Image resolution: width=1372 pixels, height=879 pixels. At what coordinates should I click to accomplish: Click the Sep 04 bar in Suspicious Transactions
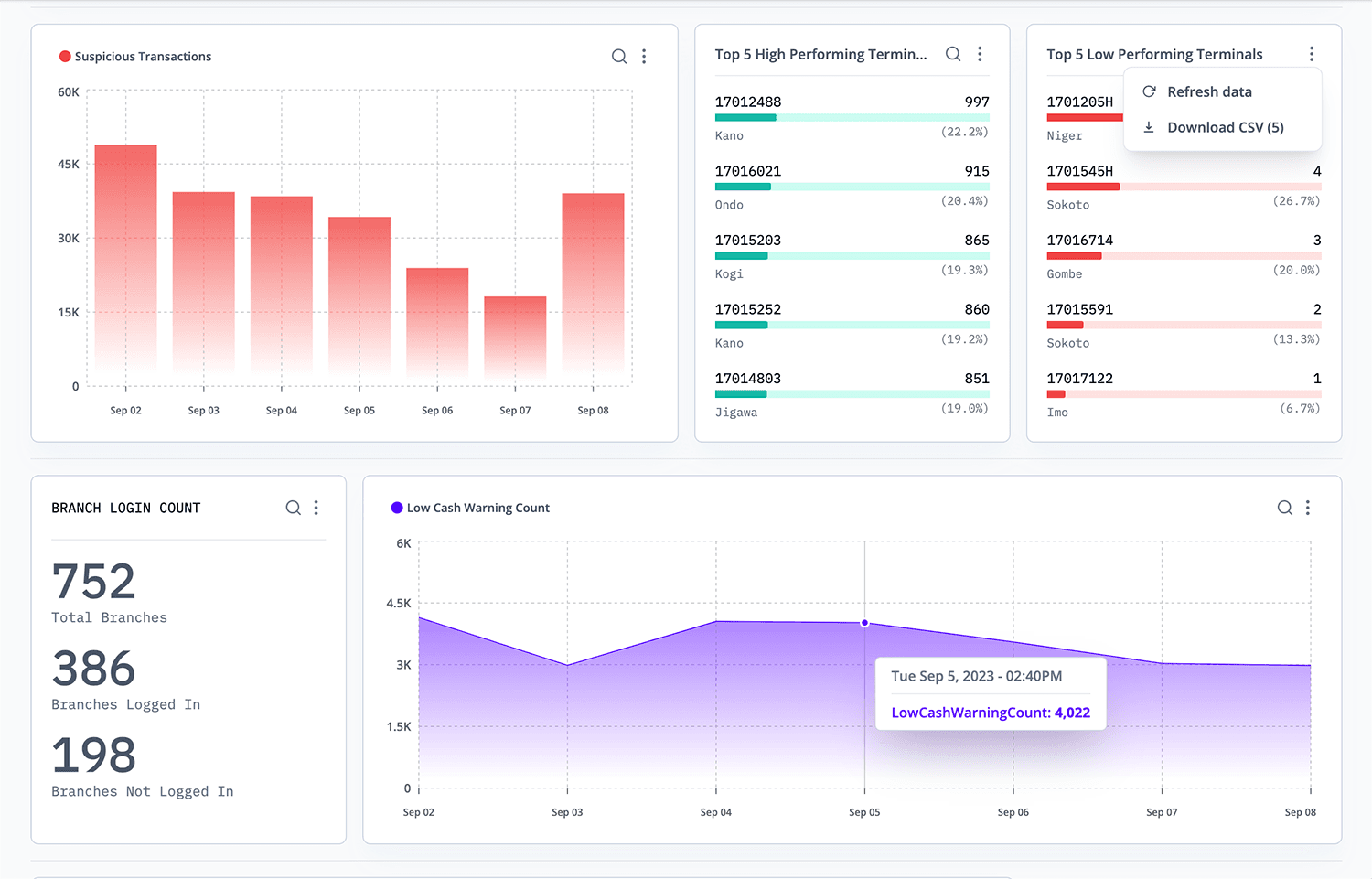coord(282,291)
